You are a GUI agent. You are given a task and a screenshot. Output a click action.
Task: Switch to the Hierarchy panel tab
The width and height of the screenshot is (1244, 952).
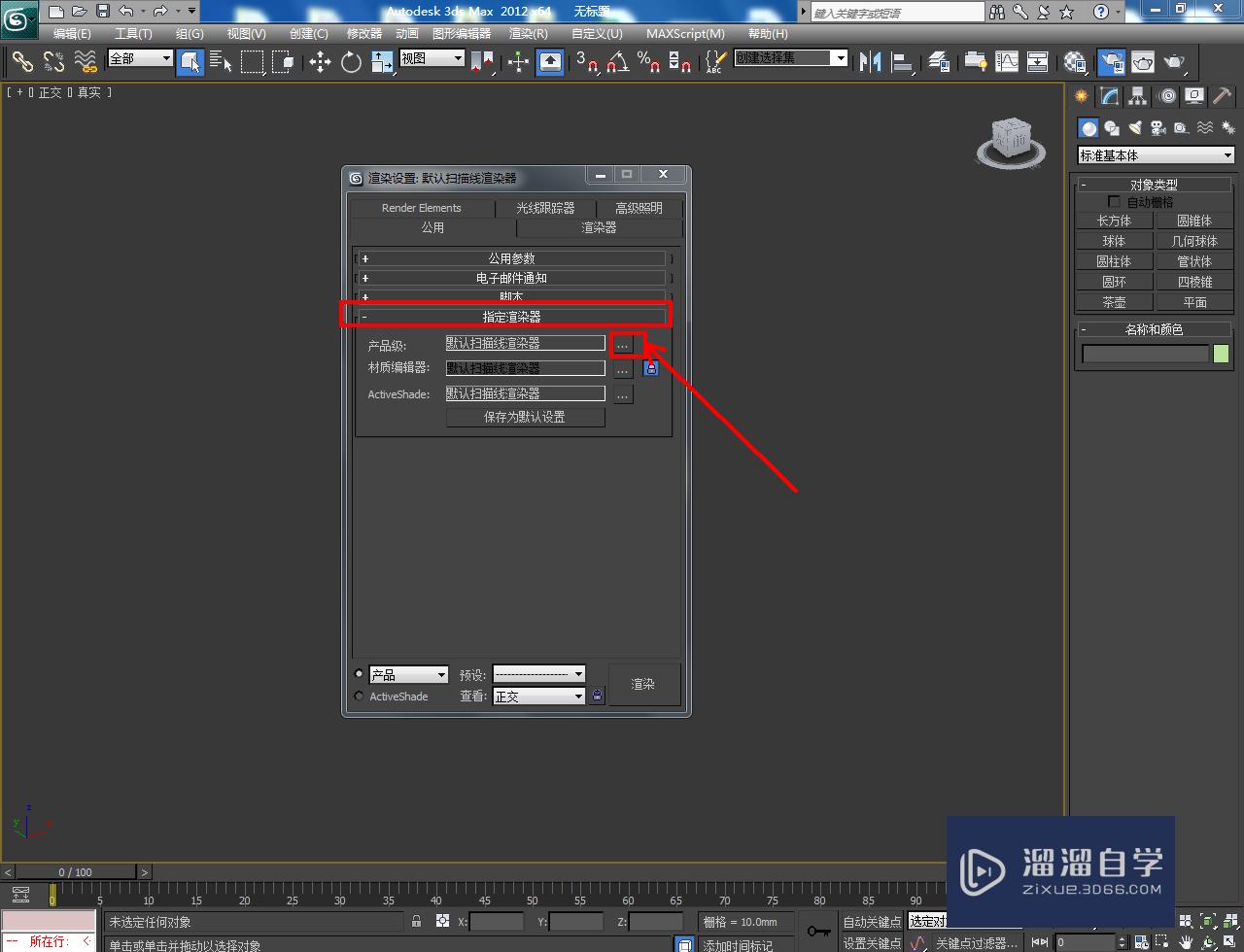tap(1137, 96)
